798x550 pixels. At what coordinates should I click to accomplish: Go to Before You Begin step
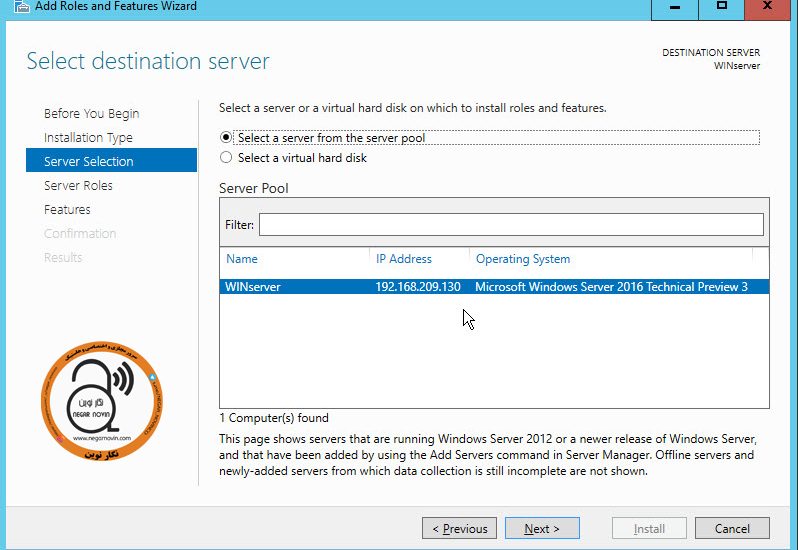point(92,113)
